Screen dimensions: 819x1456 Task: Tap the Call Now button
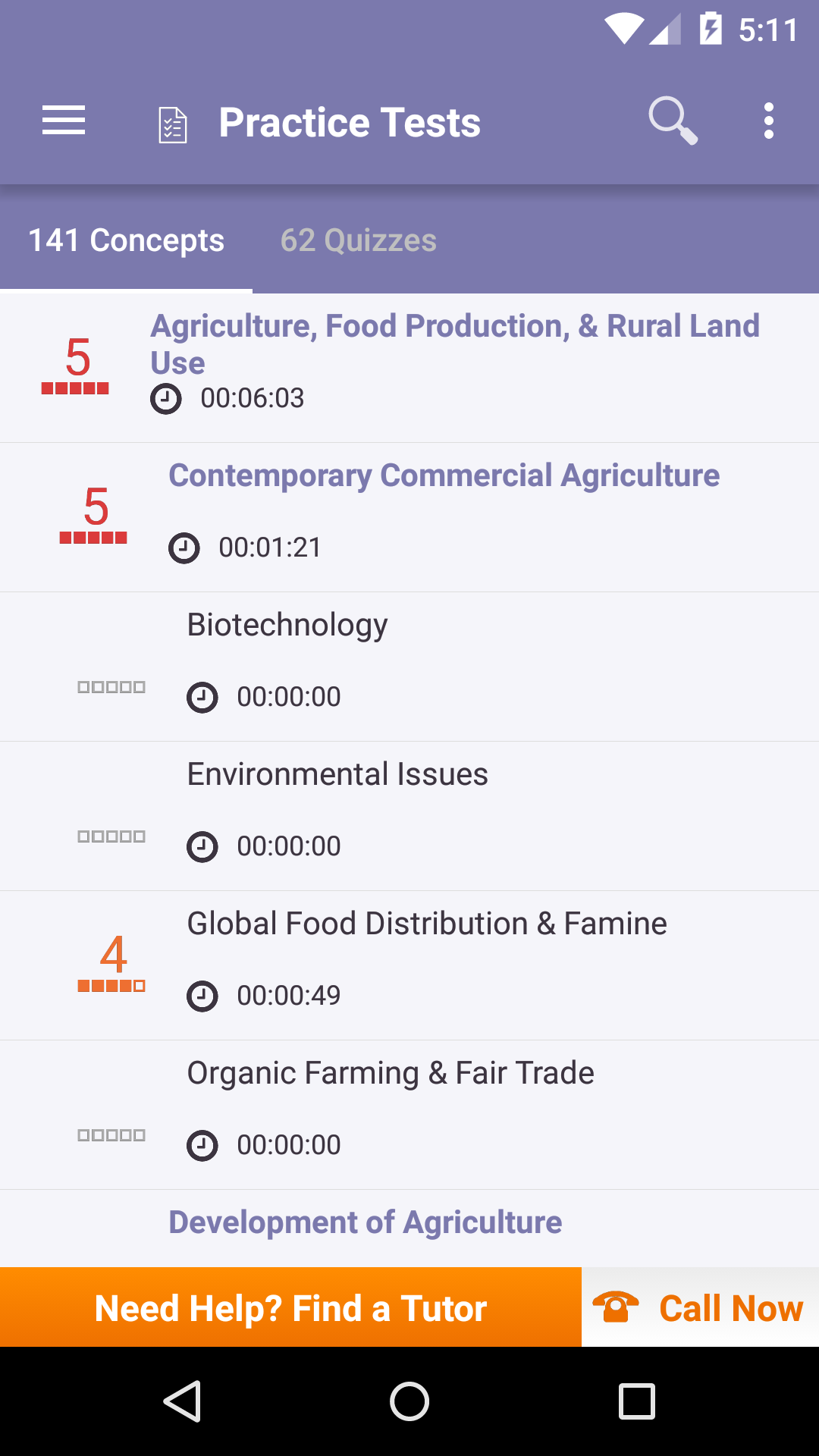(700, 1307)
